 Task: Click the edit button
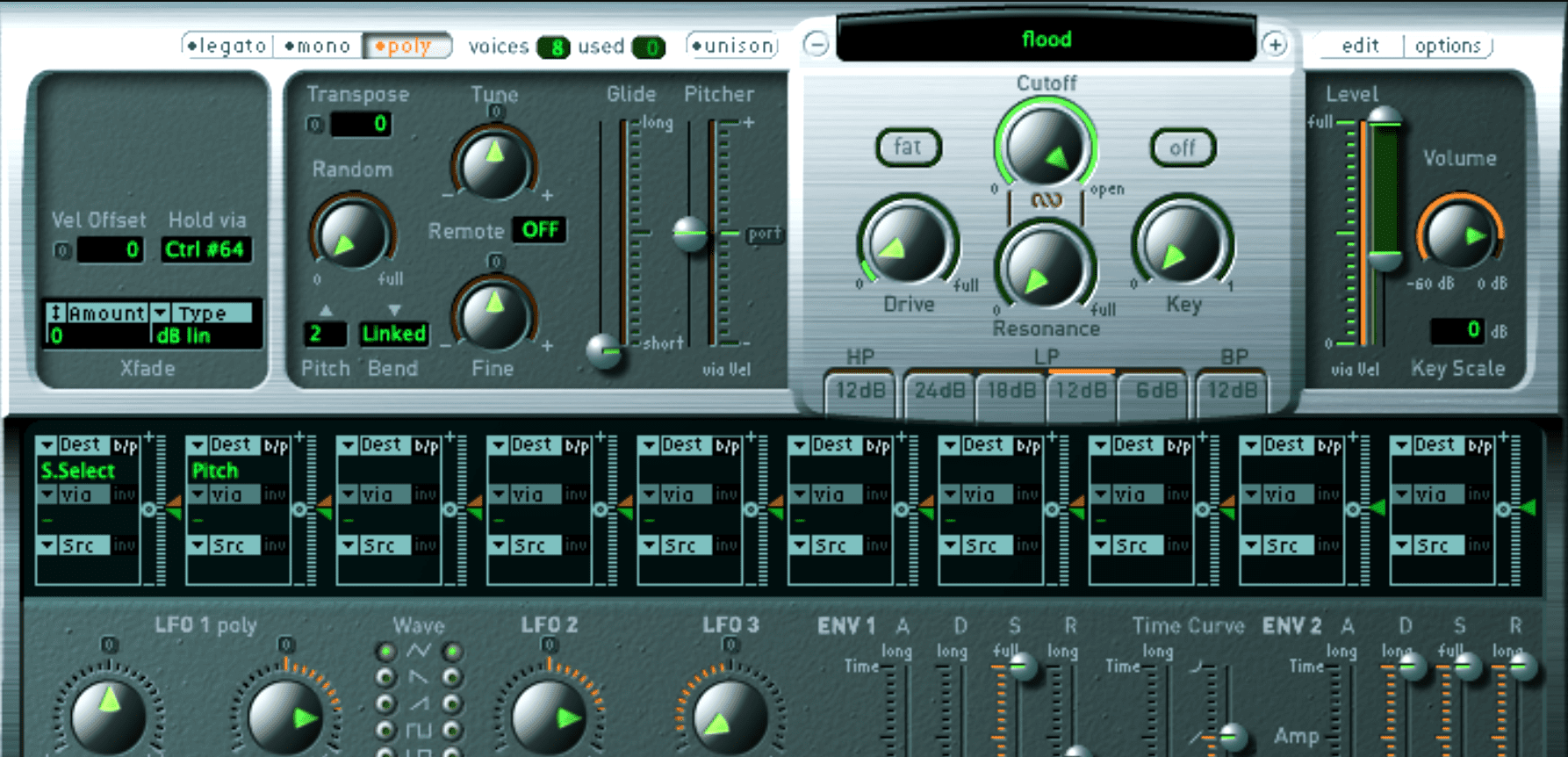pos(1360,46)
